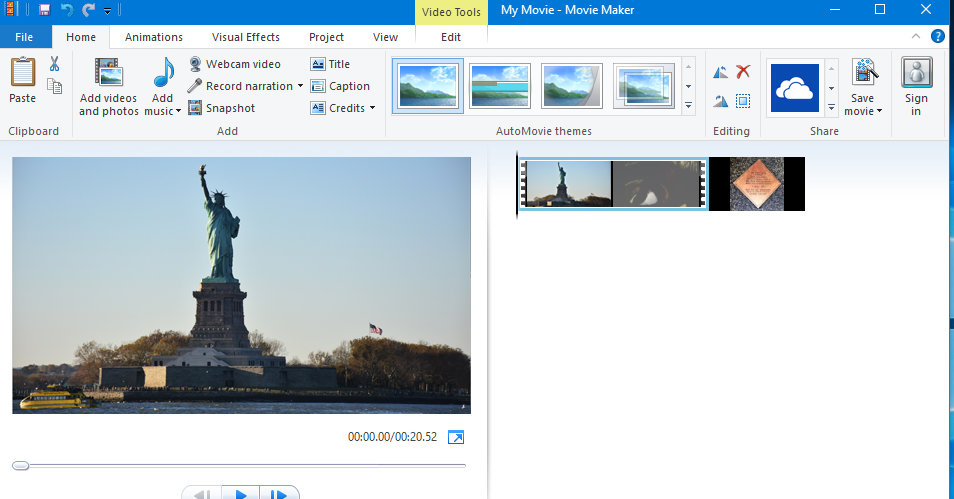Save project from quick access toolbar
The image size is (954, 499).
(x=44, y=10)
